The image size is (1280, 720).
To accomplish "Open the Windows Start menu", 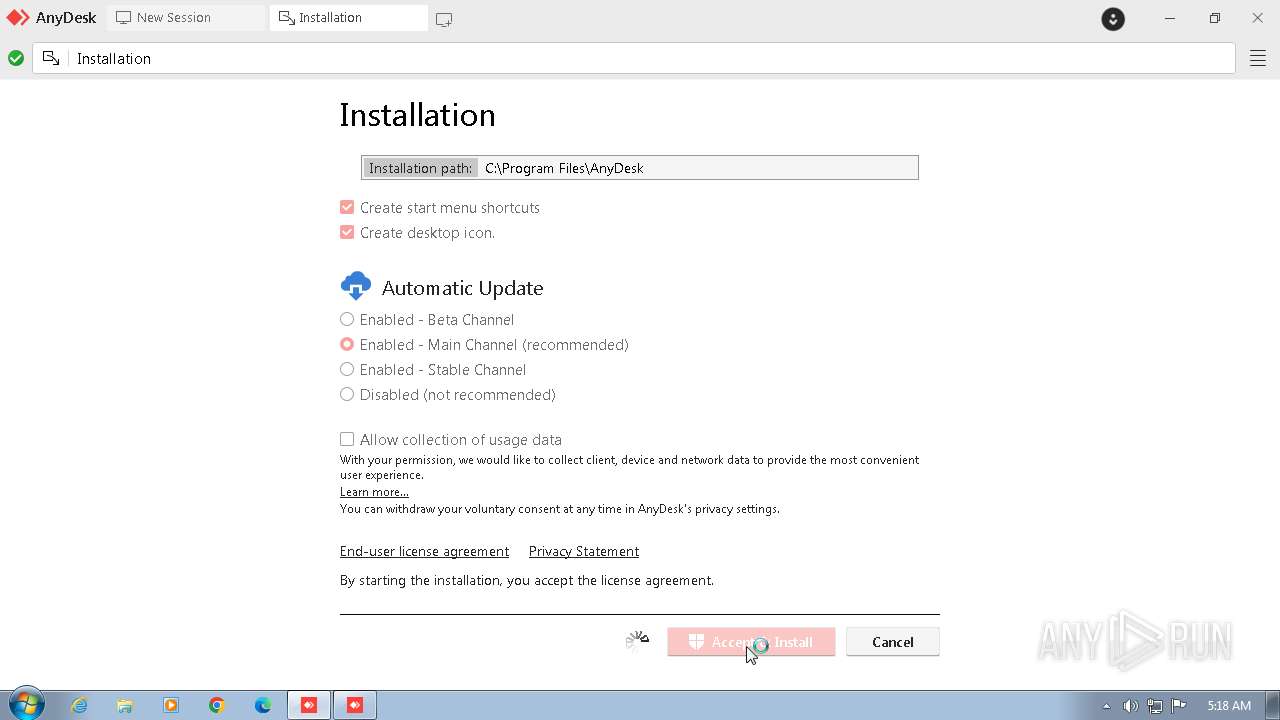I will 26,705.
